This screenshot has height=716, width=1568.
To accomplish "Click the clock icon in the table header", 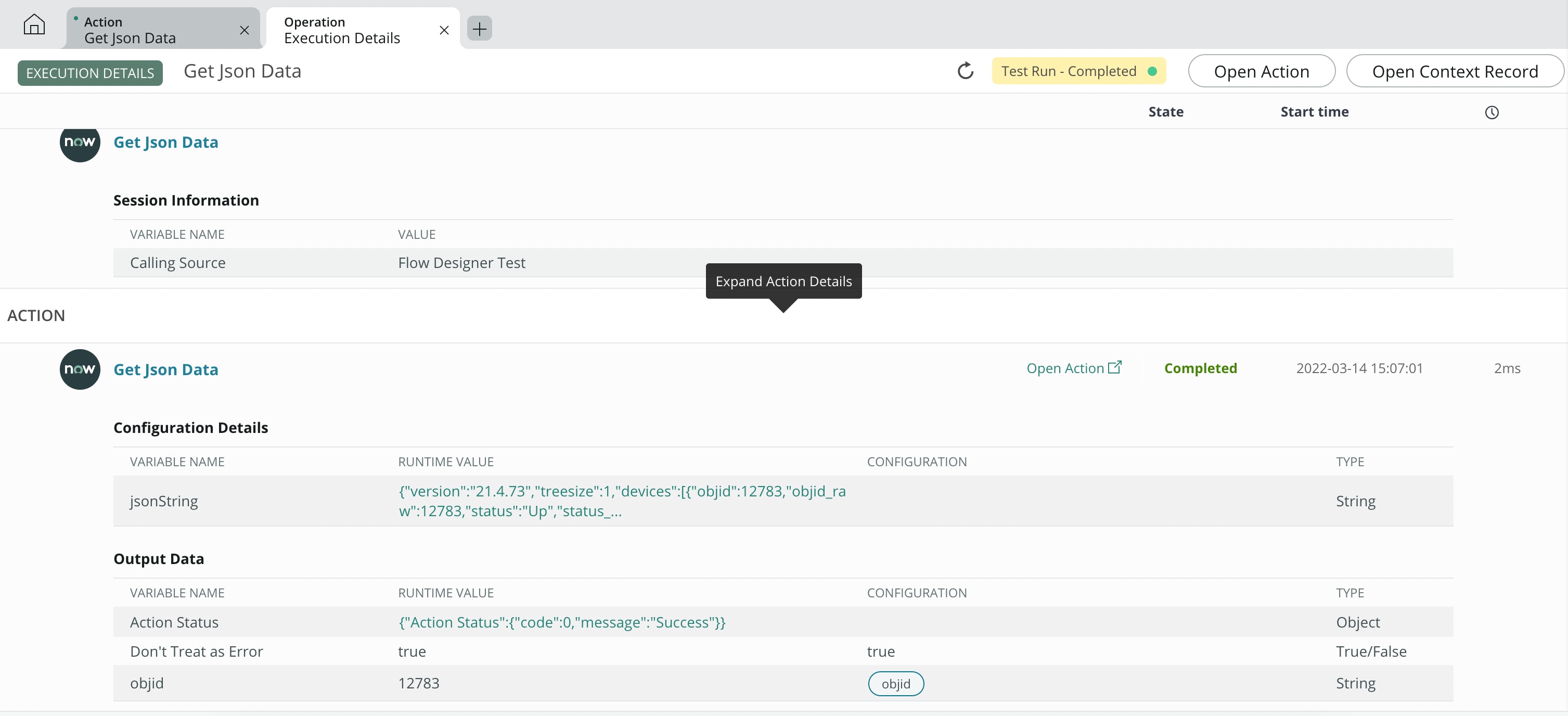I will coord(1492,112).
